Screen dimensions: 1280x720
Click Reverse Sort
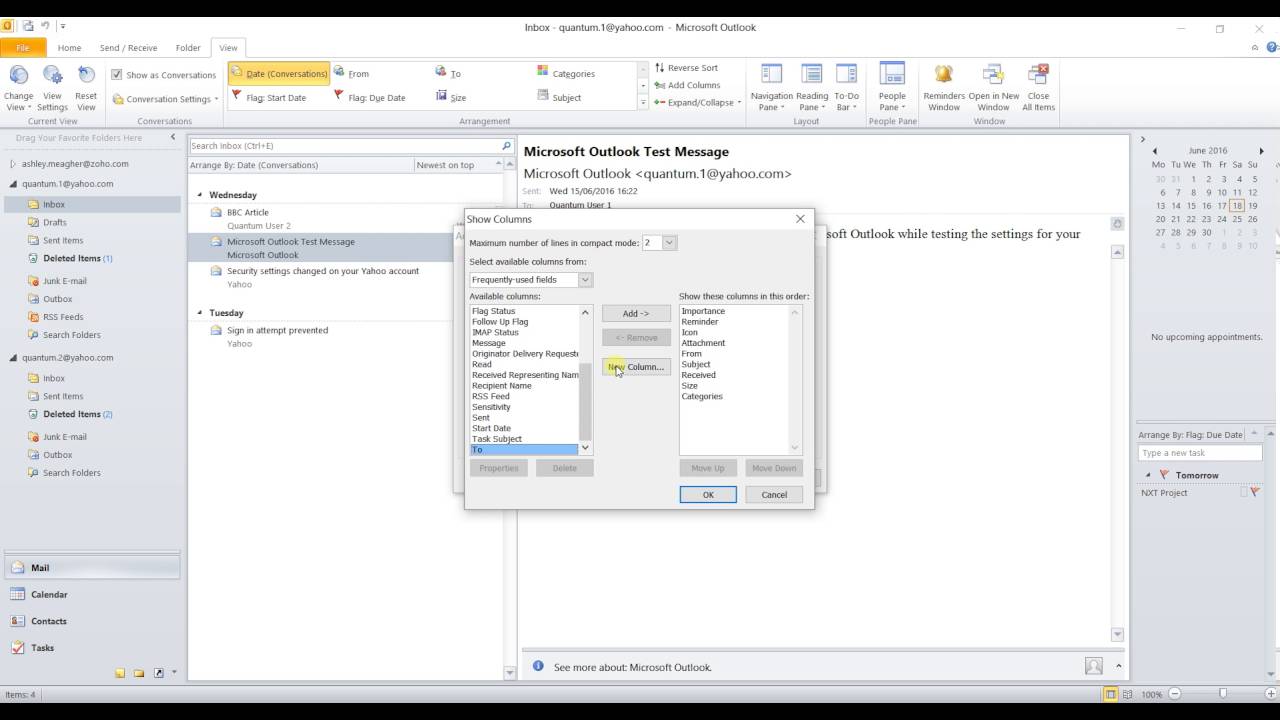pos(687,68)
